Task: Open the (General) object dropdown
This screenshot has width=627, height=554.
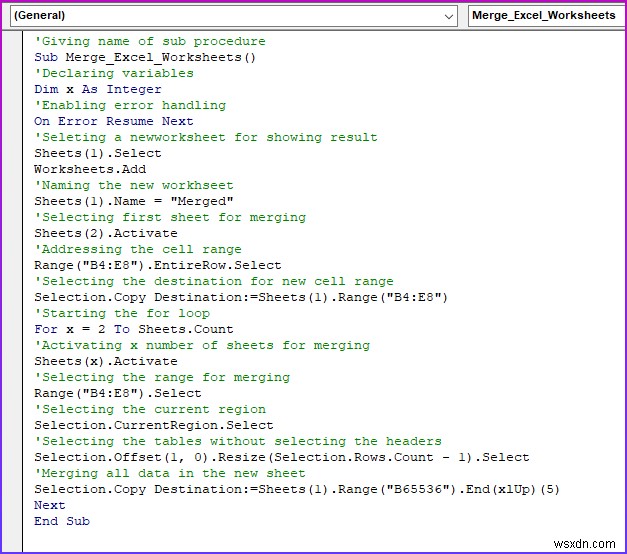Action: pos(234,16)
